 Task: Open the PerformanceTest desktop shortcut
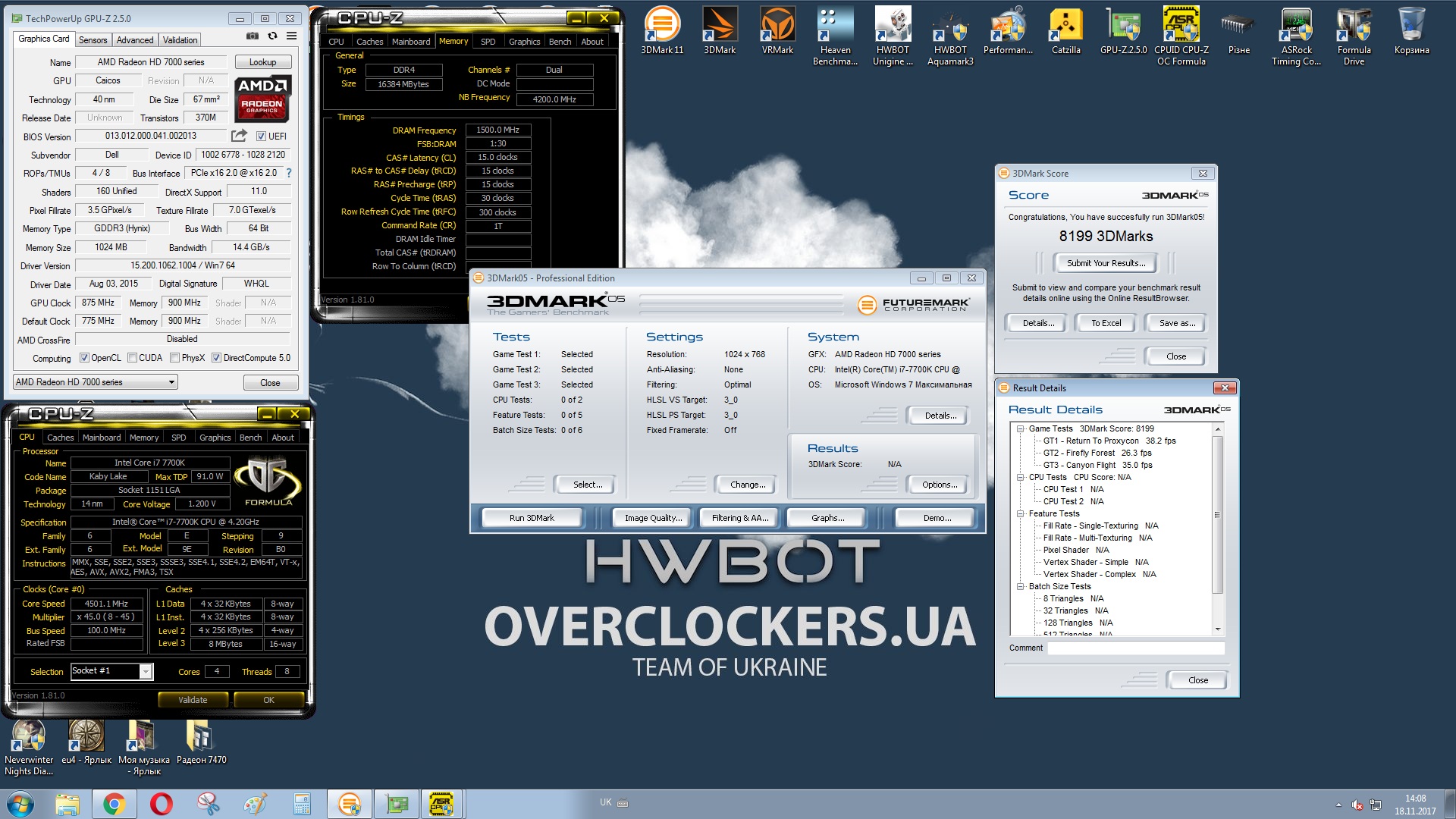[1008, 32]
